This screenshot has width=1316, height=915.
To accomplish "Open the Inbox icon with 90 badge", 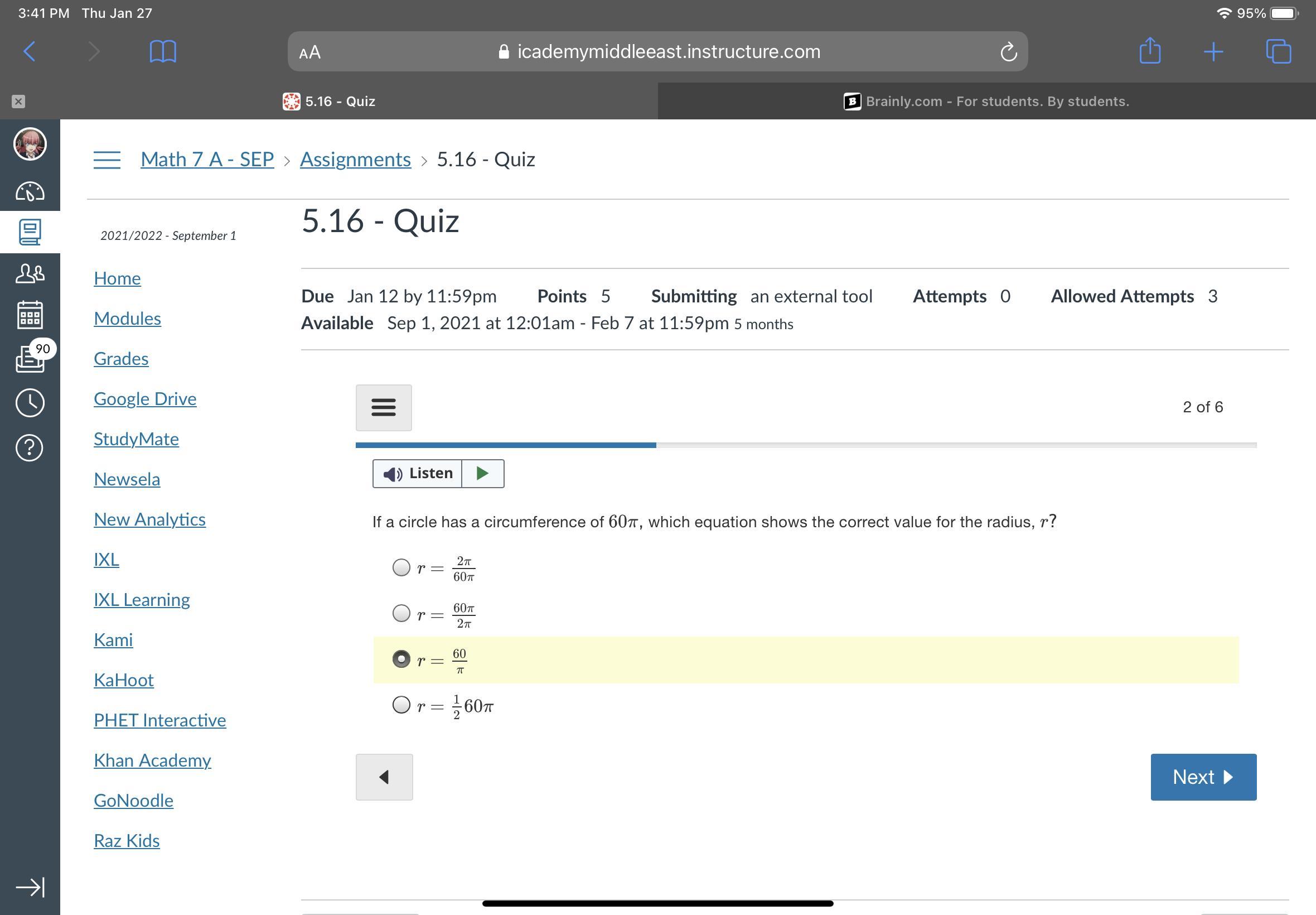I will [30, 358].
